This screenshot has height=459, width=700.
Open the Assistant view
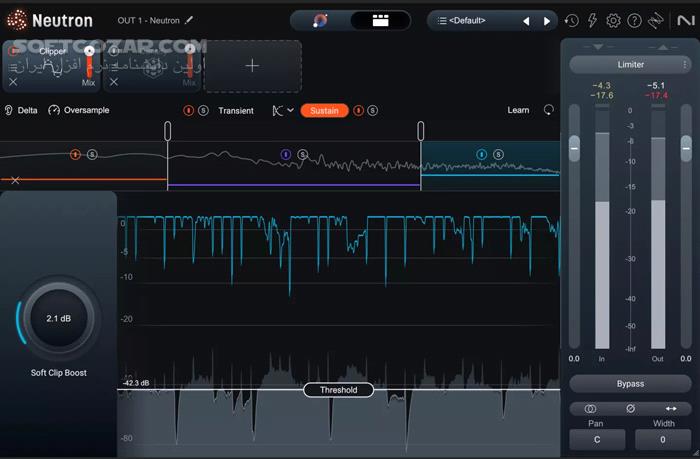[x=321, y=20]
